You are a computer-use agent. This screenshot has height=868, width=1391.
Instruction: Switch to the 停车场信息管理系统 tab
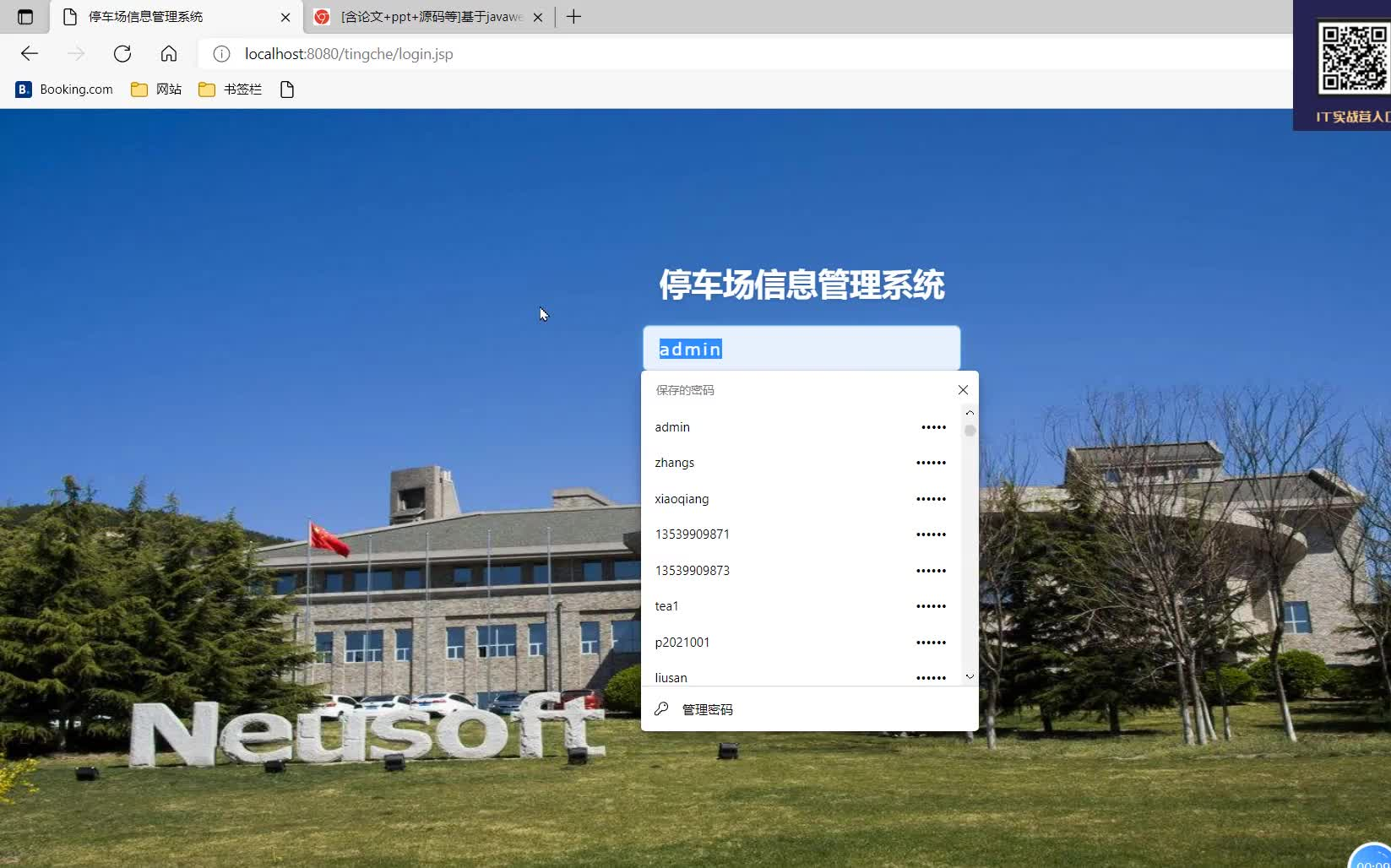point(177,17)
